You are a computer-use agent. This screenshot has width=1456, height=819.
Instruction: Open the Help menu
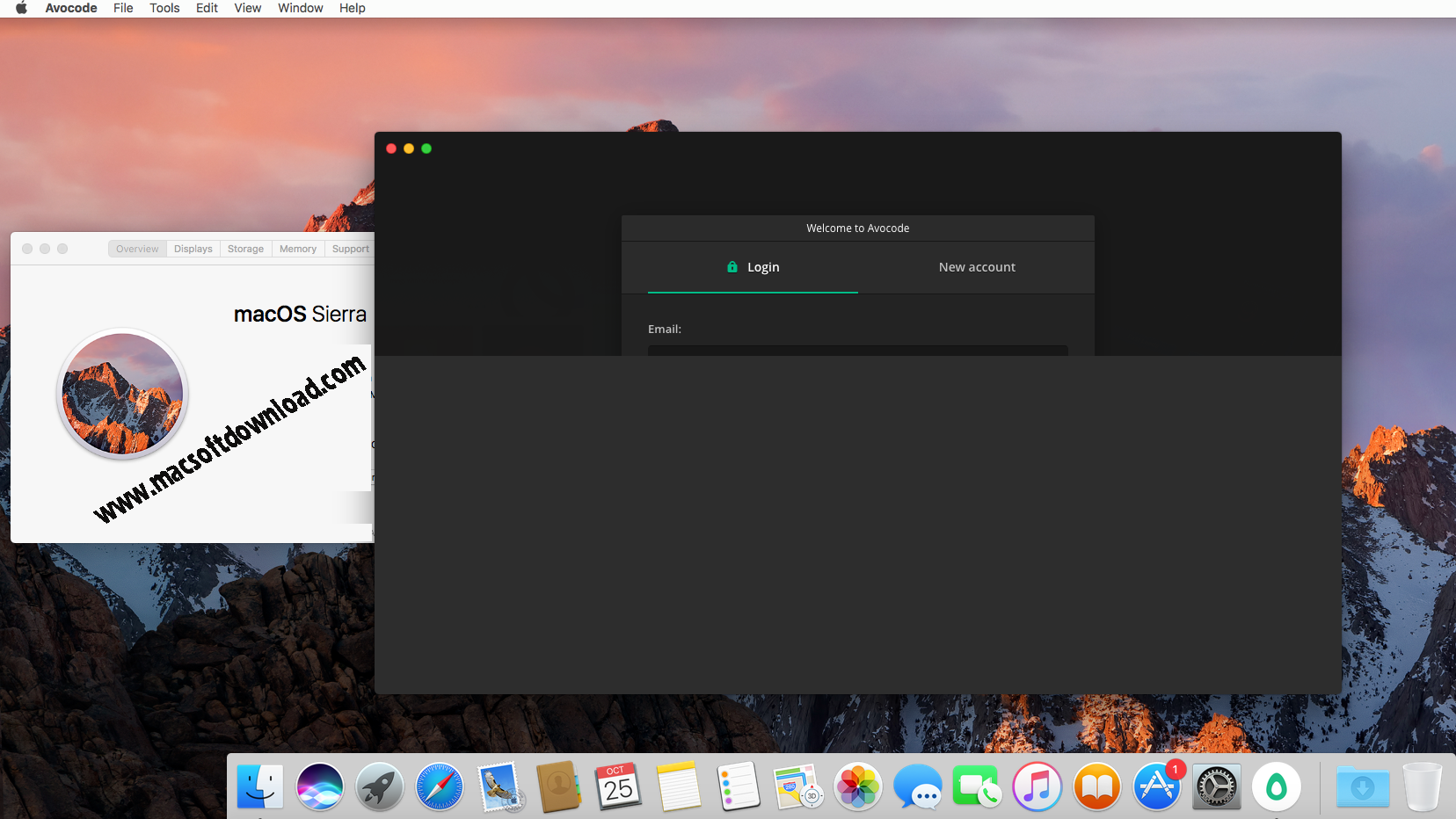(353, 8)
